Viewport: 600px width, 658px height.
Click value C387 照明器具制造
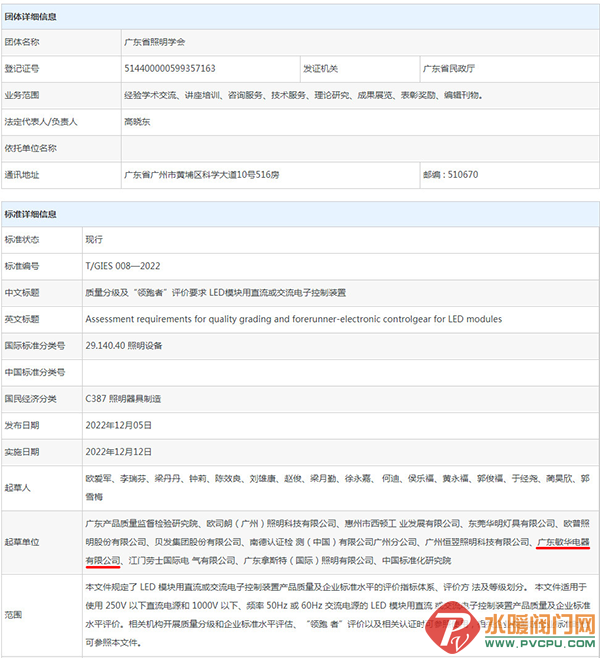123,399
